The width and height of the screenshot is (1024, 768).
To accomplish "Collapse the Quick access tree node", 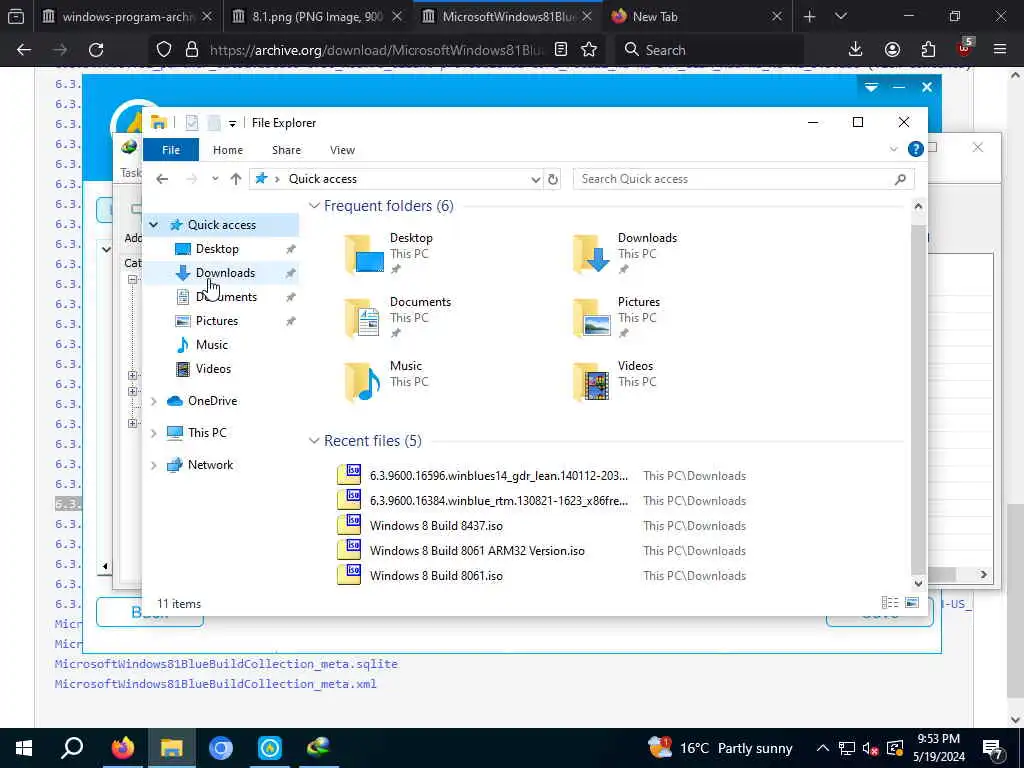I will (x=153, y=225).
